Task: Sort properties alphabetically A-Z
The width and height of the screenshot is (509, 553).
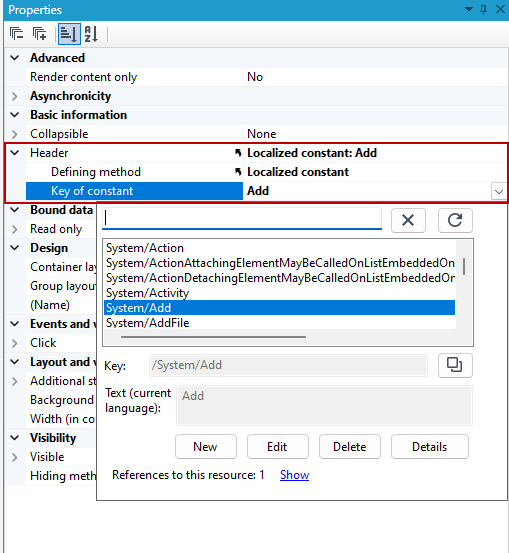Action: pos(91,34)
